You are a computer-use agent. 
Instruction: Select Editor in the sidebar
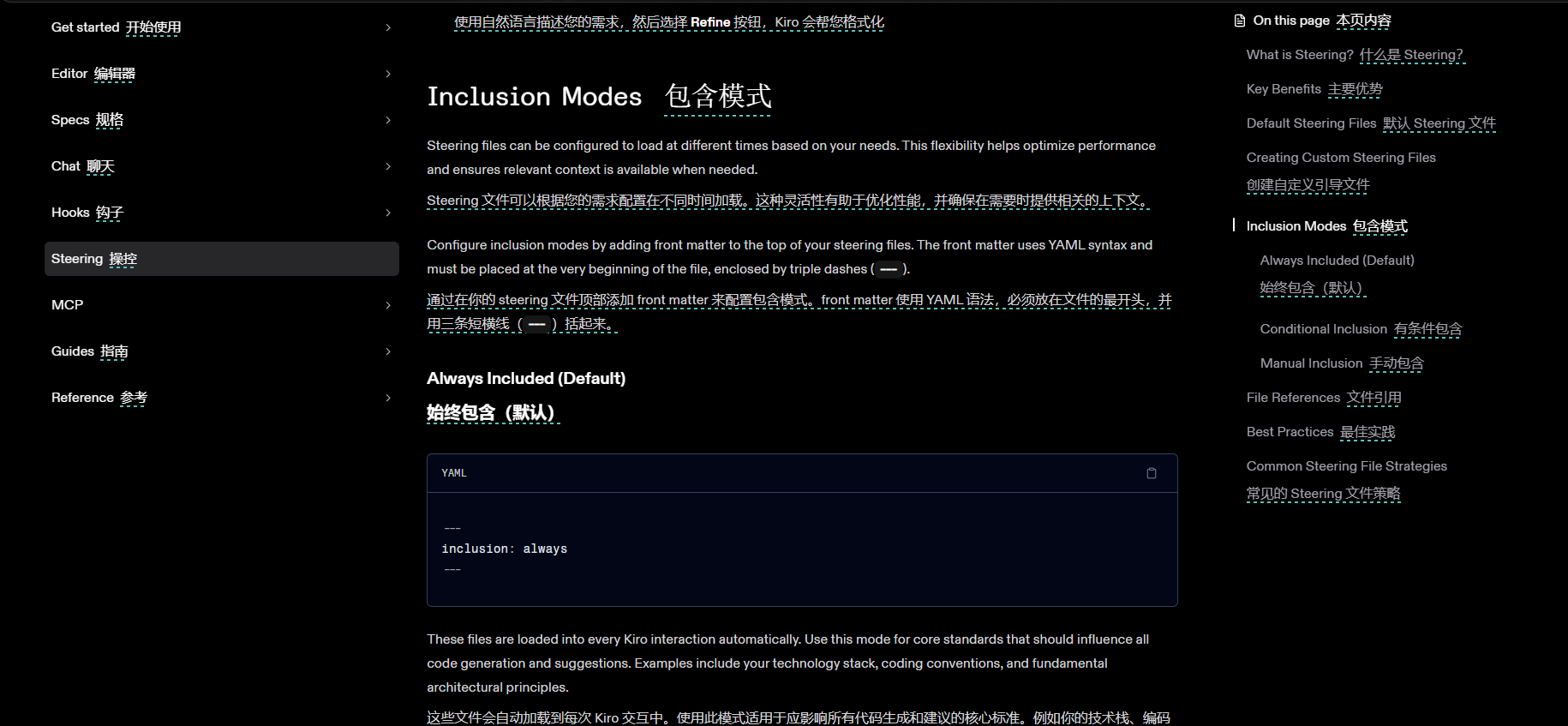pyautogui.click(x=93, y=74)
